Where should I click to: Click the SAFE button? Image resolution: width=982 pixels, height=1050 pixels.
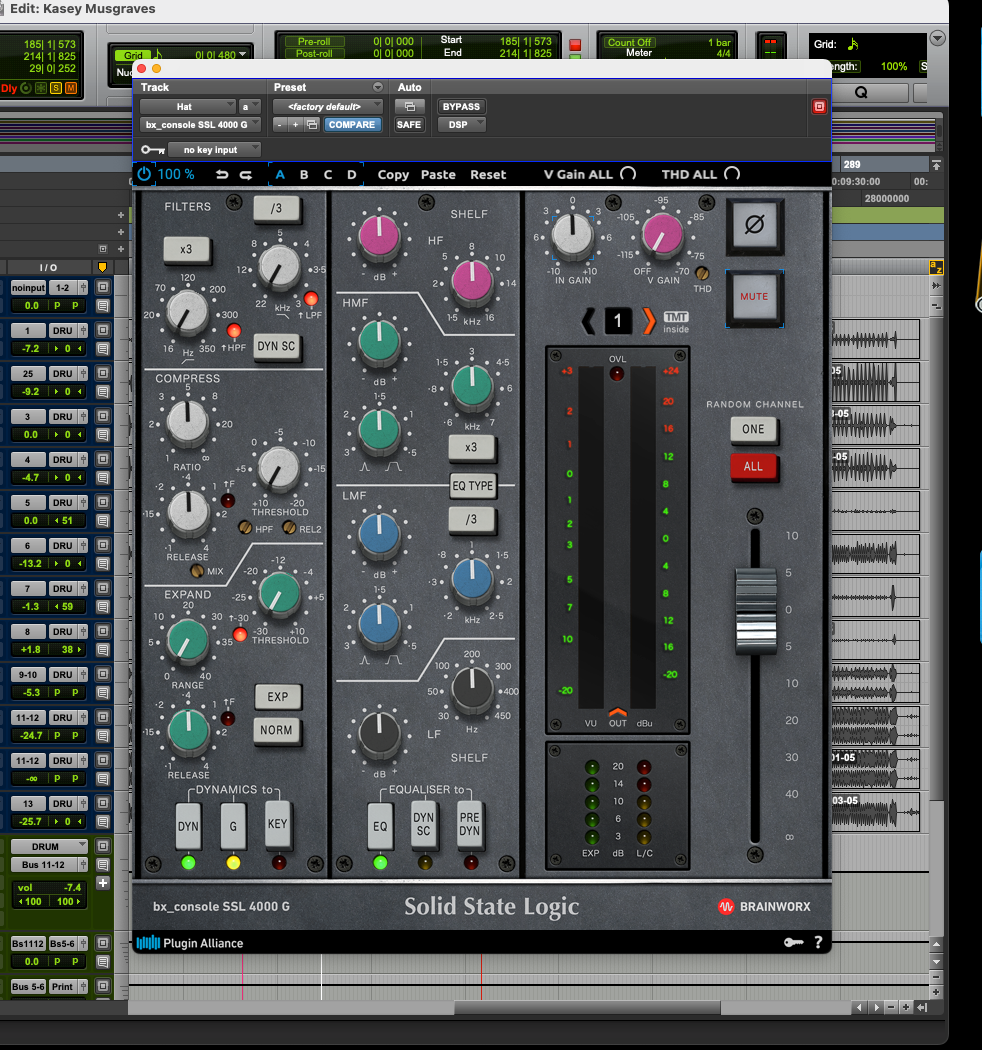coord(409,125)
